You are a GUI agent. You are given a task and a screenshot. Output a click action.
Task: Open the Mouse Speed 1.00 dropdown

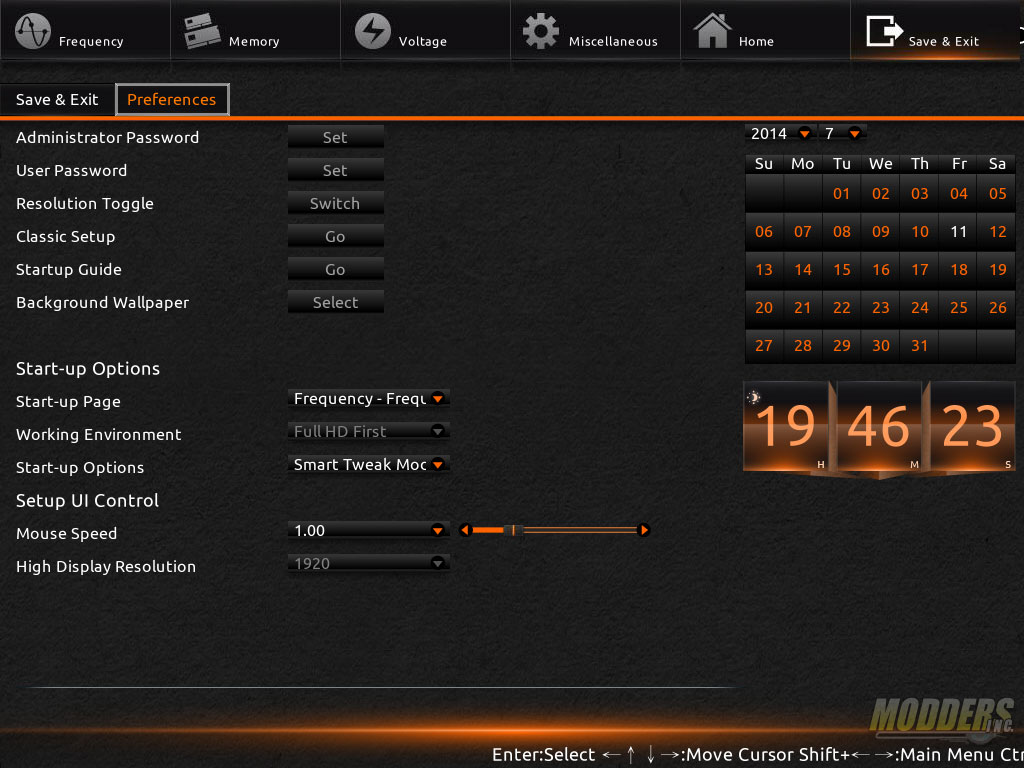pyautogui.click(x=368, y=530)
